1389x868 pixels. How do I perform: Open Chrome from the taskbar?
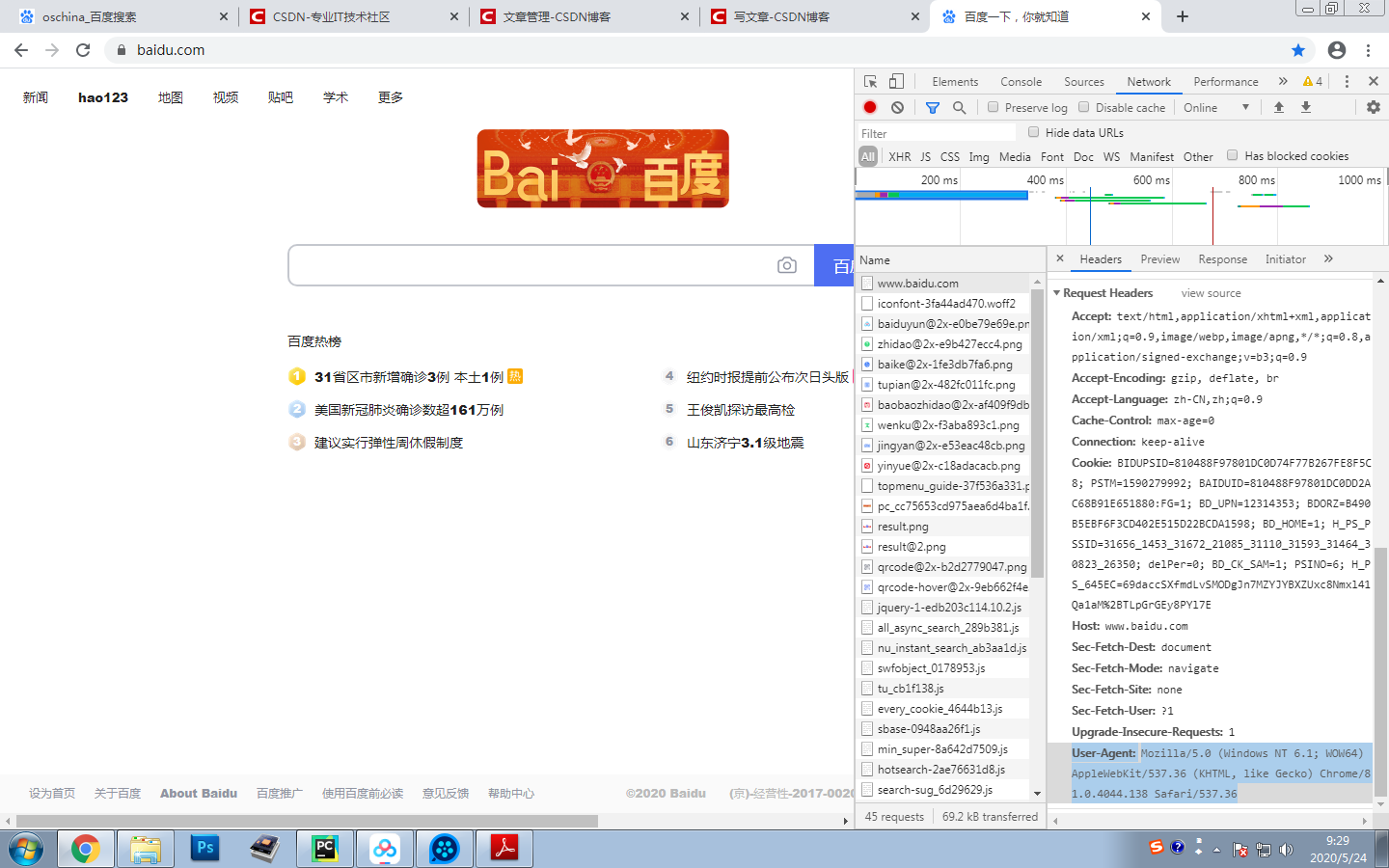pyautogui.click(x=85, y=849)
